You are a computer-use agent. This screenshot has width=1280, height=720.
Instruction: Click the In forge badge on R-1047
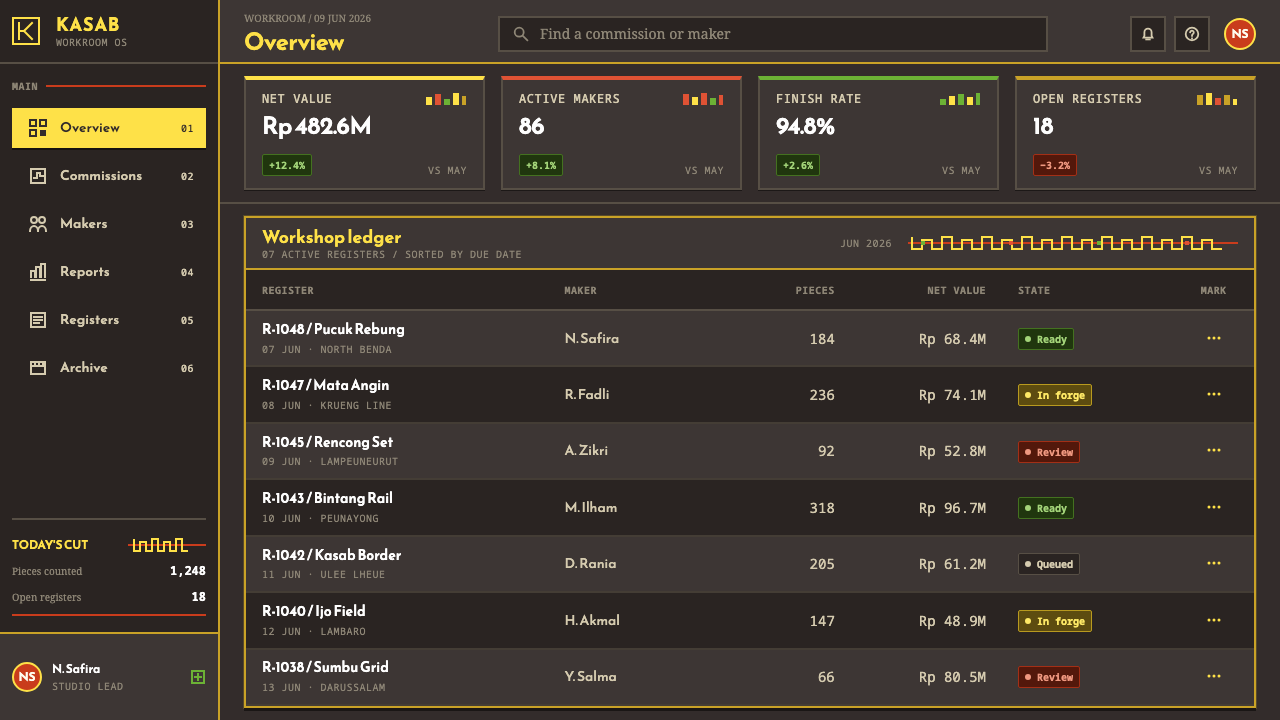tap(1055, 395)
